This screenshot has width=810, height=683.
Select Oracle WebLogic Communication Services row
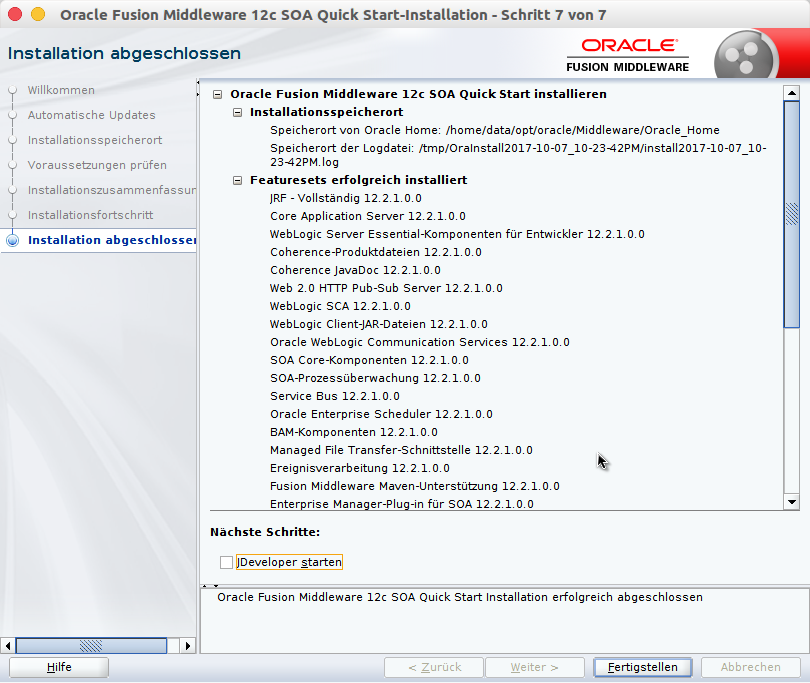pos(419,343)
